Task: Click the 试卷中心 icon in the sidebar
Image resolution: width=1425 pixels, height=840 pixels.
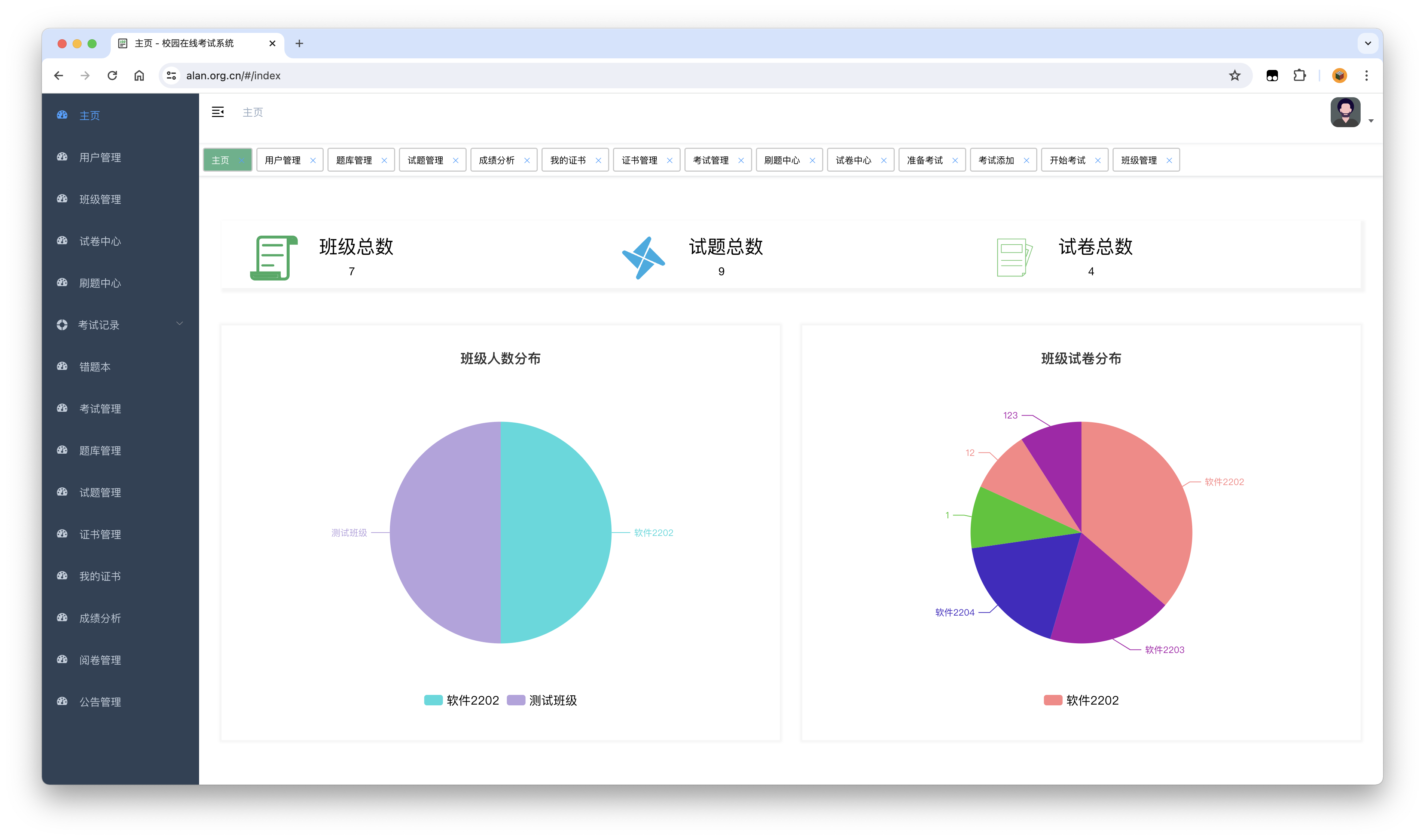Action: point(62,241)
